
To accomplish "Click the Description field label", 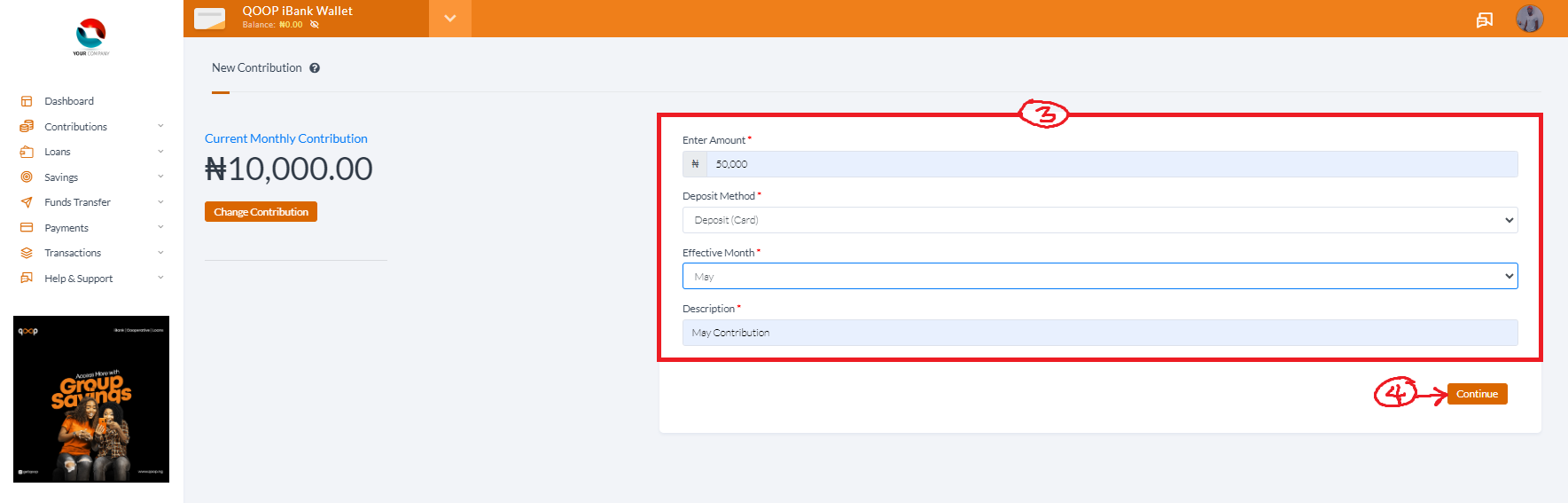I will [x=708, y=309].
